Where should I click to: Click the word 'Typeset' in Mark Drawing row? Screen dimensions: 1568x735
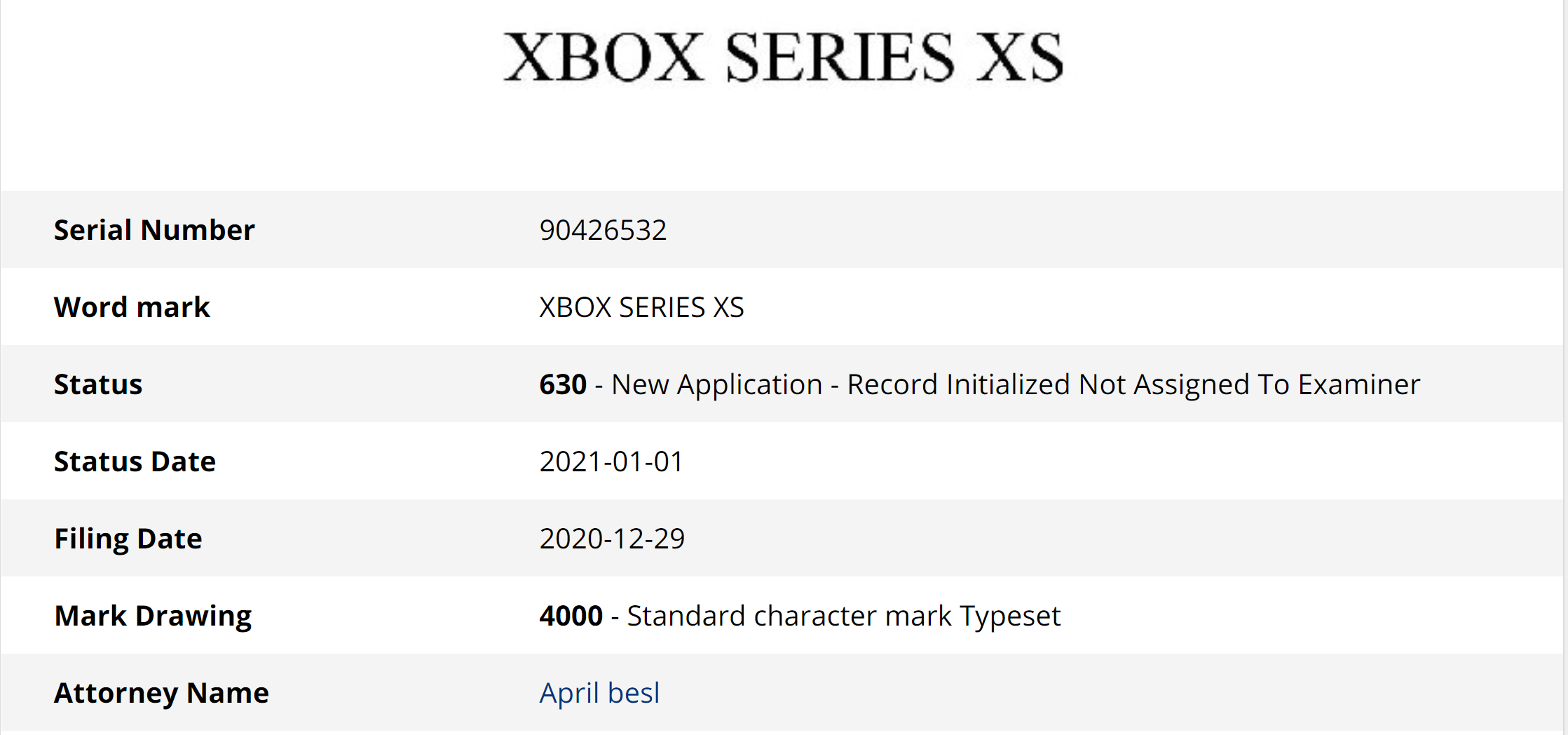tap(1010, 616)
